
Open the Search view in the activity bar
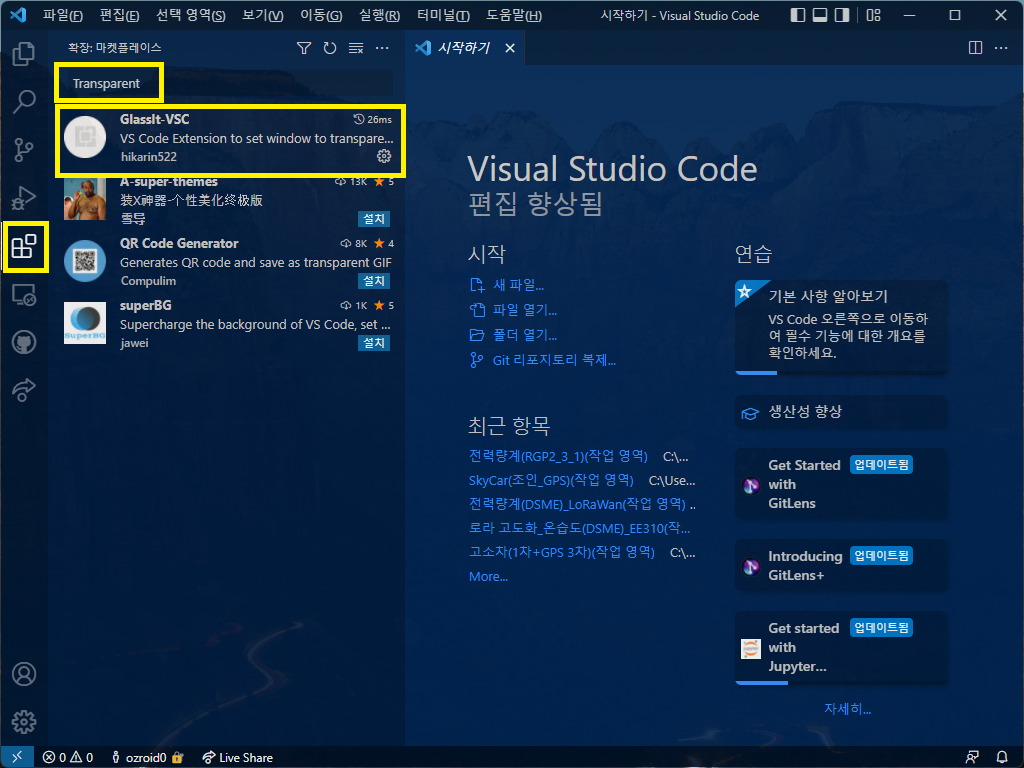[24, 101]
